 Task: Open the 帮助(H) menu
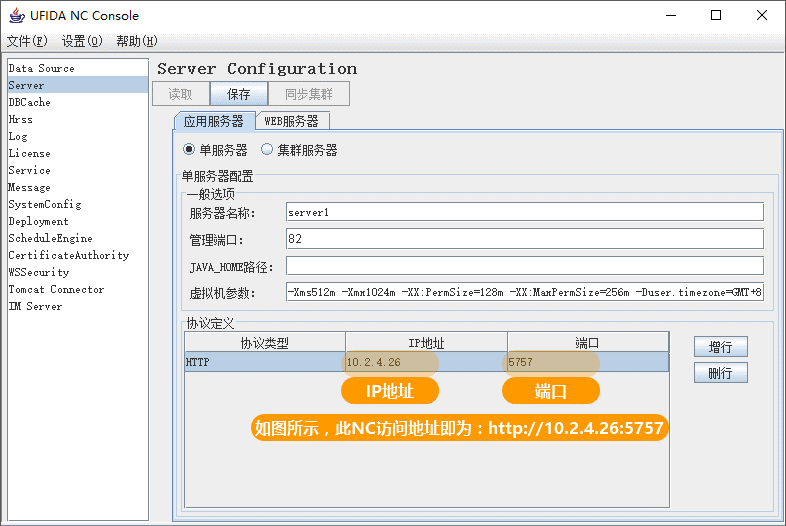point(137,41)
